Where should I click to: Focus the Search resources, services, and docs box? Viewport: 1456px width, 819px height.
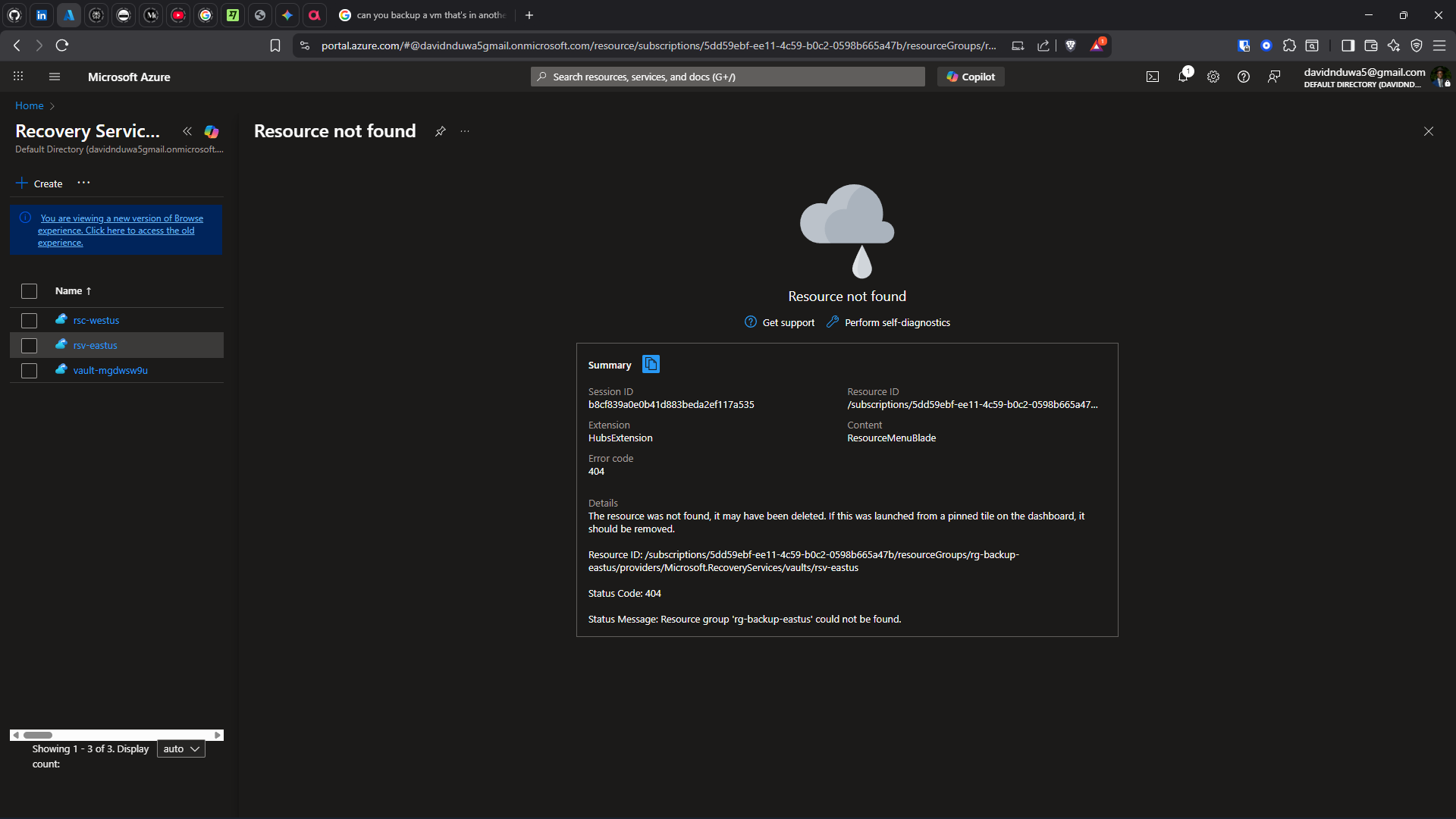click(x=728, y=77)
